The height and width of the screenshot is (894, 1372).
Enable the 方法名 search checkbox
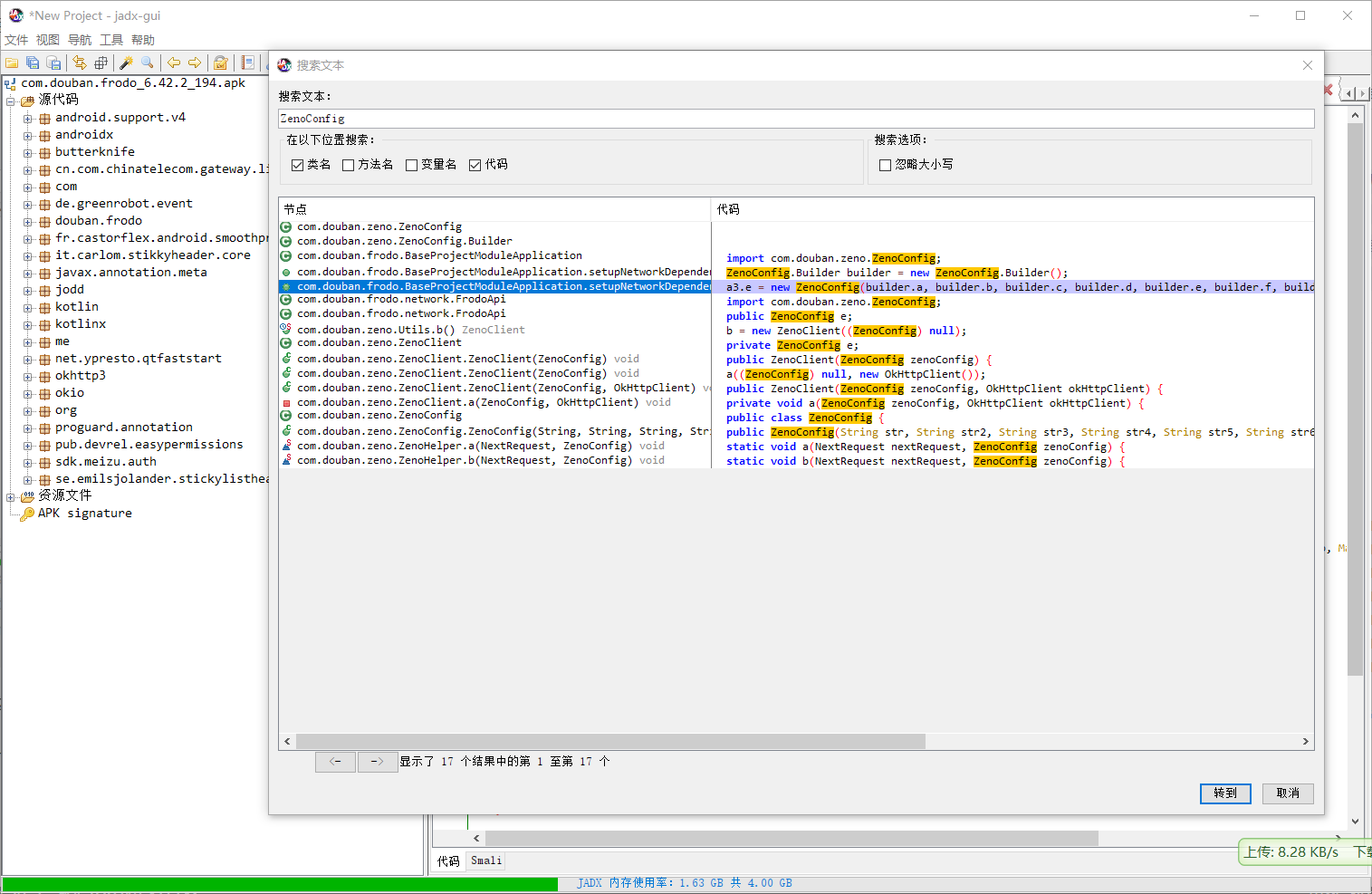348,165
